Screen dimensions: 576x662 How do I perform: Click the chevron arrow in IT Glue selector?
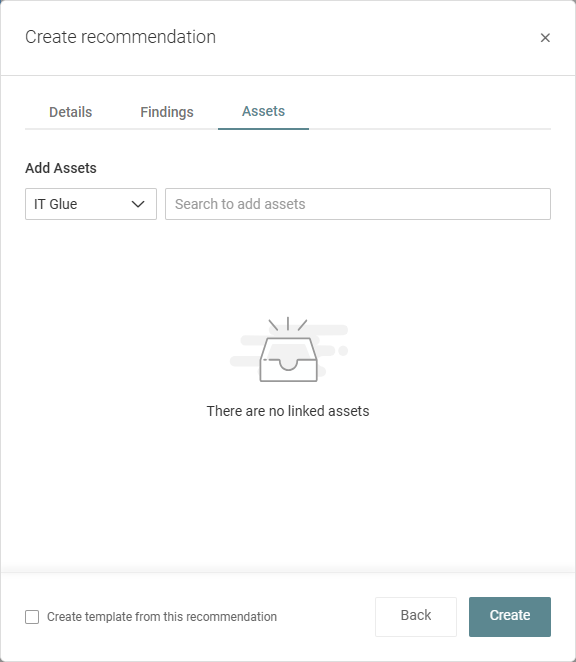138,204
